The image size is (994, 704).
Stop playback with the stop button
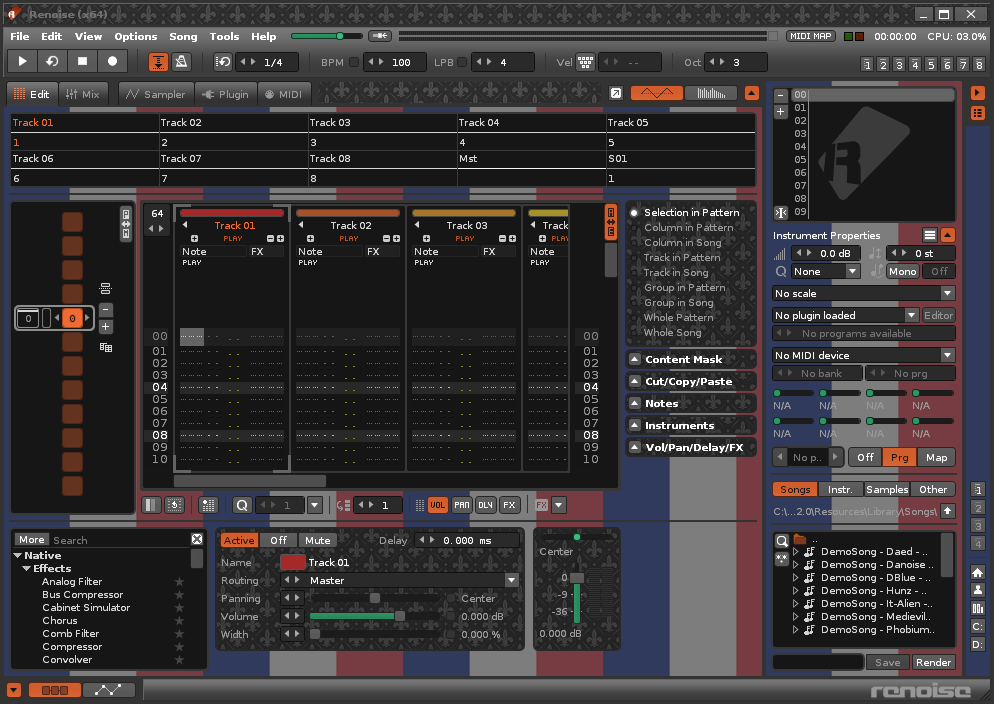pos(82,61)
